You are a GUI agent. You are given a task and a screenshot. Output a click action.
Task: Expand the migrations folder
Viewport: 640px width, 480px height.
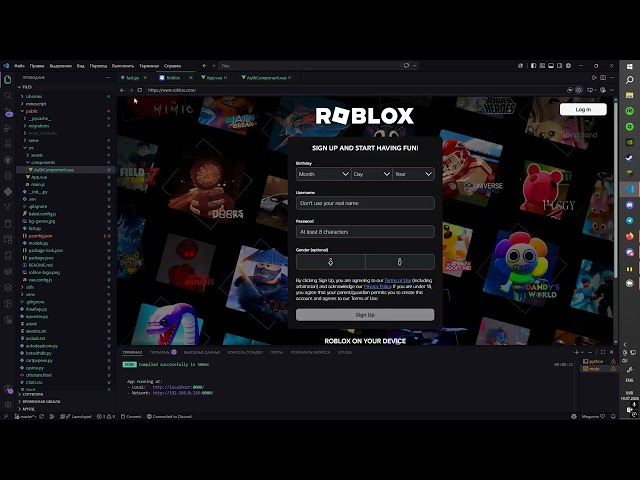(x=39, y=126)
